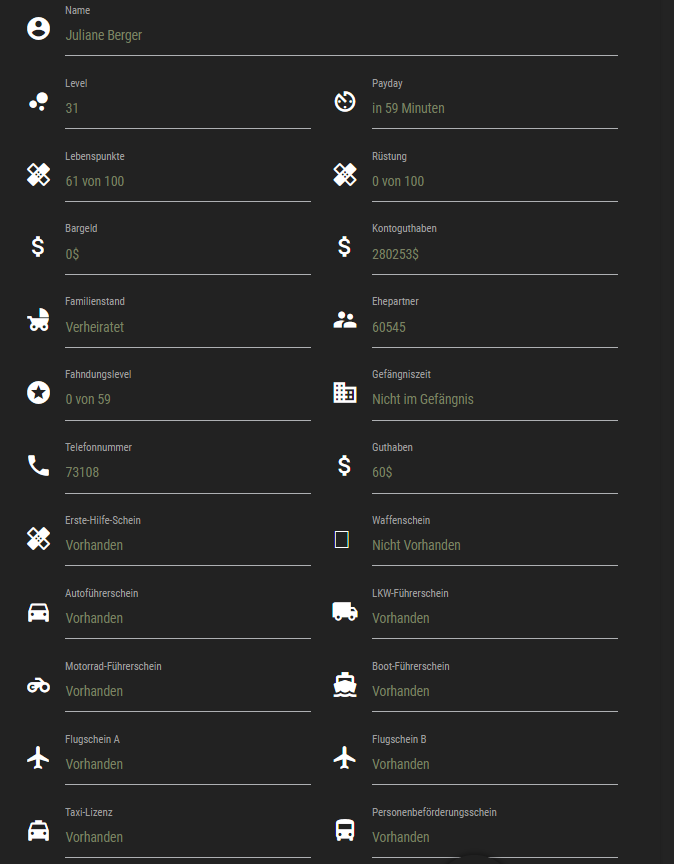Click the airplane icon next to Flugschein A
The width and height of the screenshot is (674, 864).
pyautogui.click(x=38, y=757)
